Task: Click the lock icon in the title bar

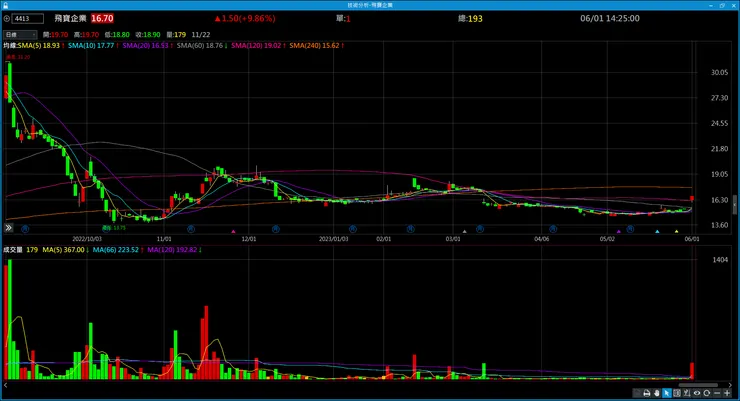Action: tap(5, 5)
